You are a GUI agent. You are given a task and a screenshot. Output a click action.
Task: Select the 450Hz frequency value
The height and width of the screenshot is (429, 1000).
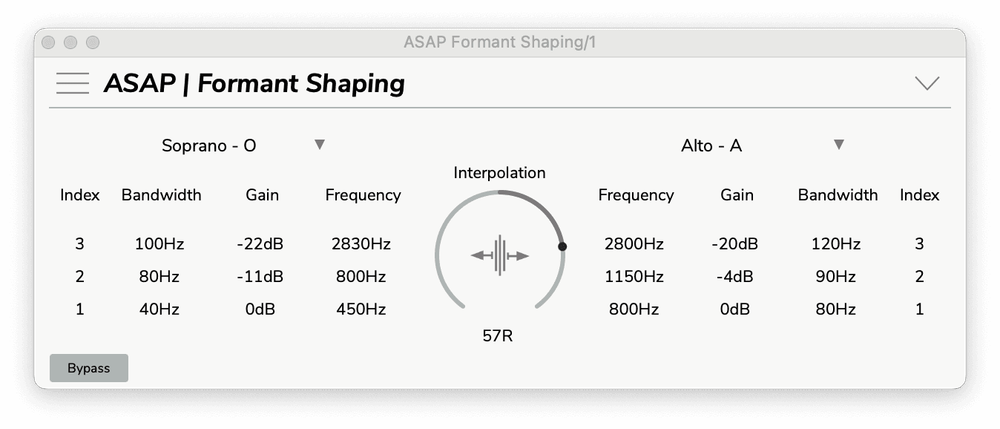361,309
